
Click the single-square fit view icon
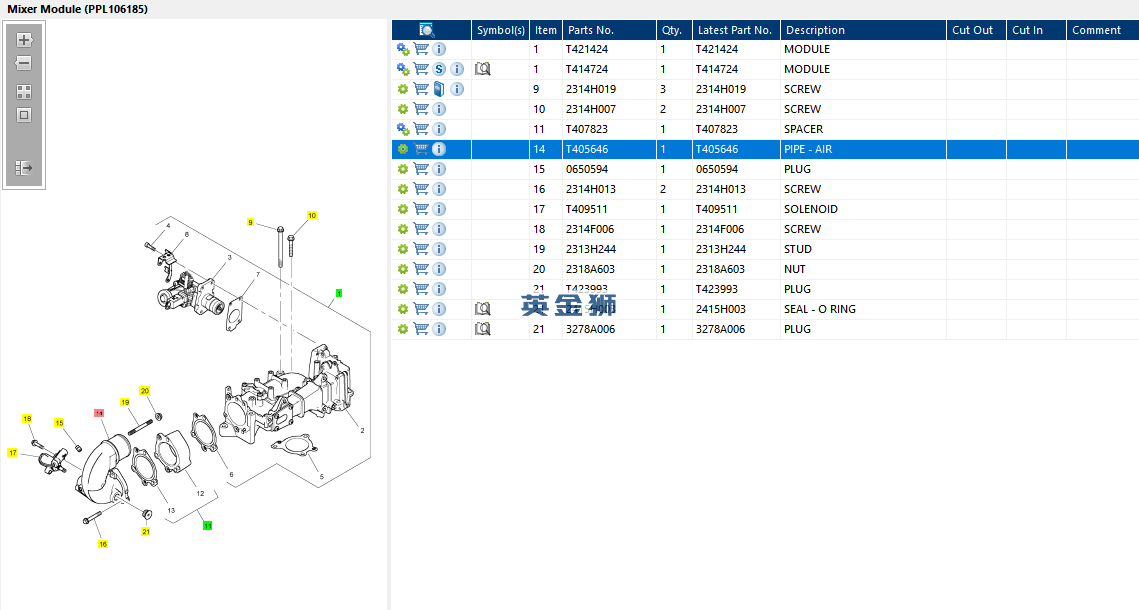click(24, 115)
